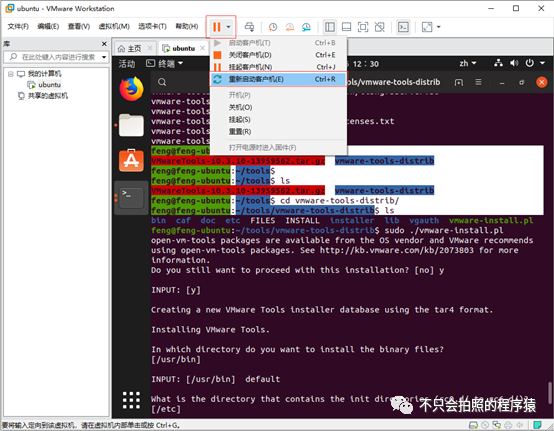Click the send Ctrl+Alt+Del toolbar icon

249,27
